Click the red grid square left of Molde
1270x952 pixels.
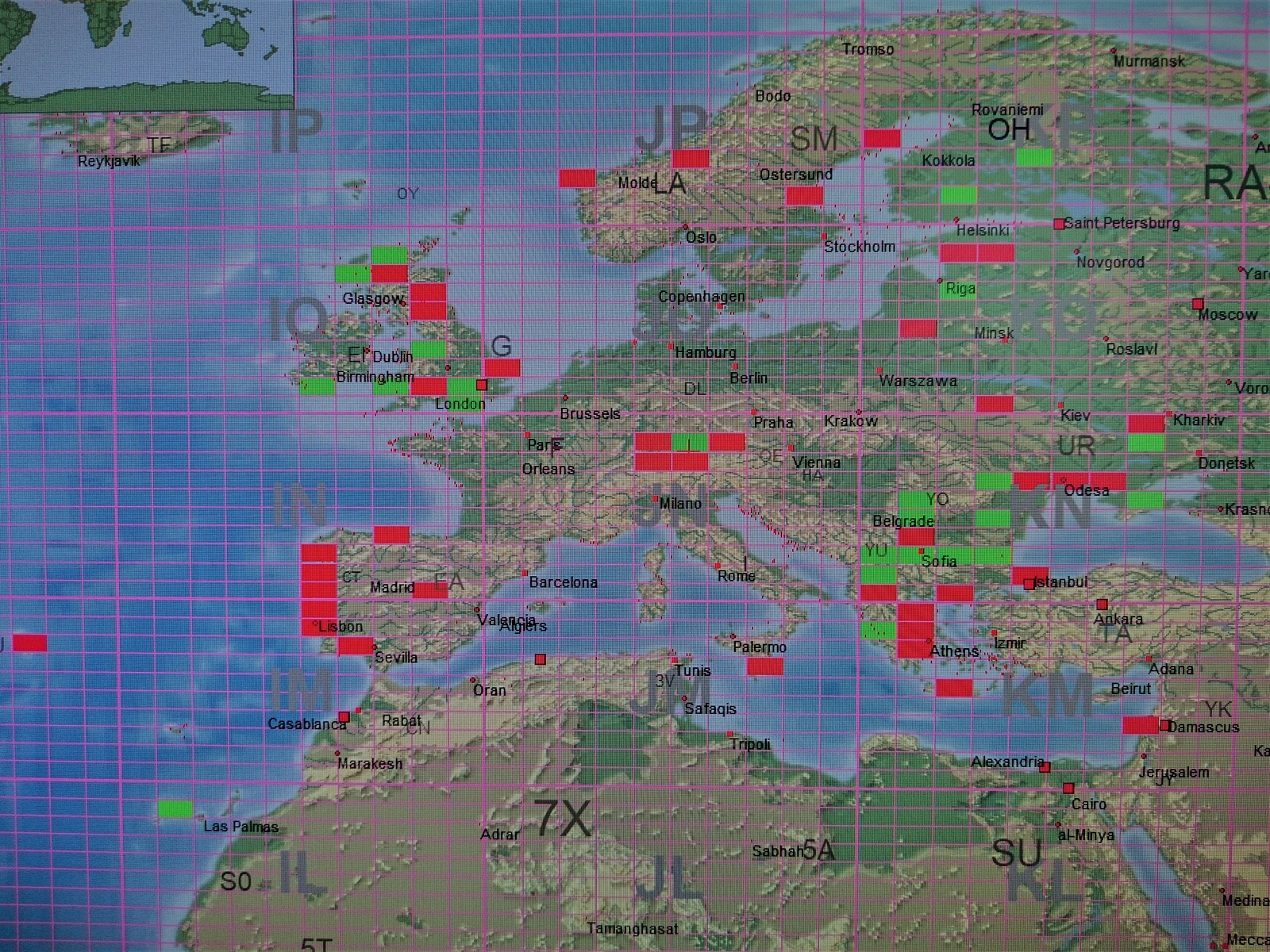tap(577, 178)
